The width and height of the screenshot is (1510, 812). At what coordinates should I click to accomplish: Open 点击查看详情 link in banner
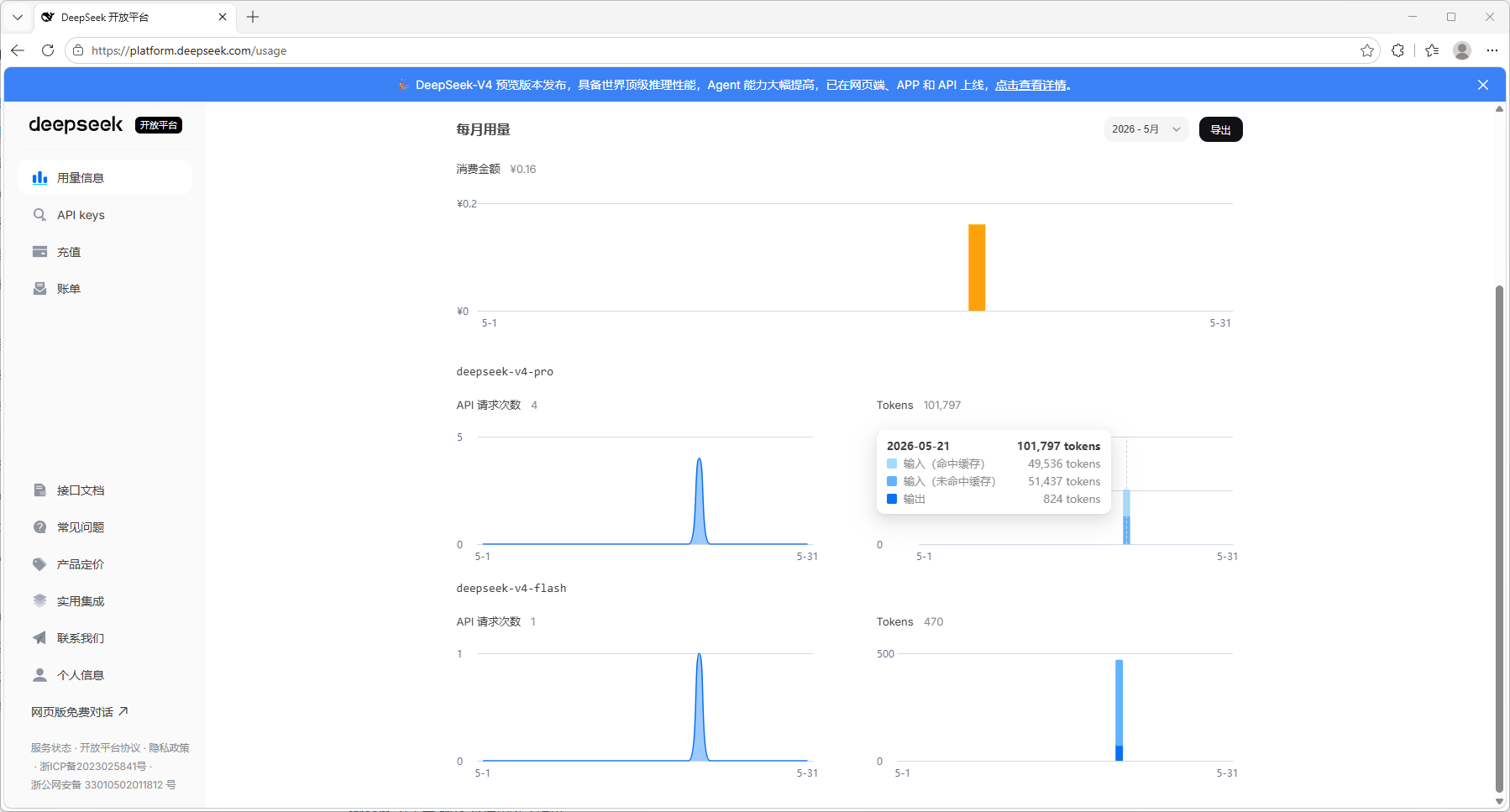tap(1030, 85)
